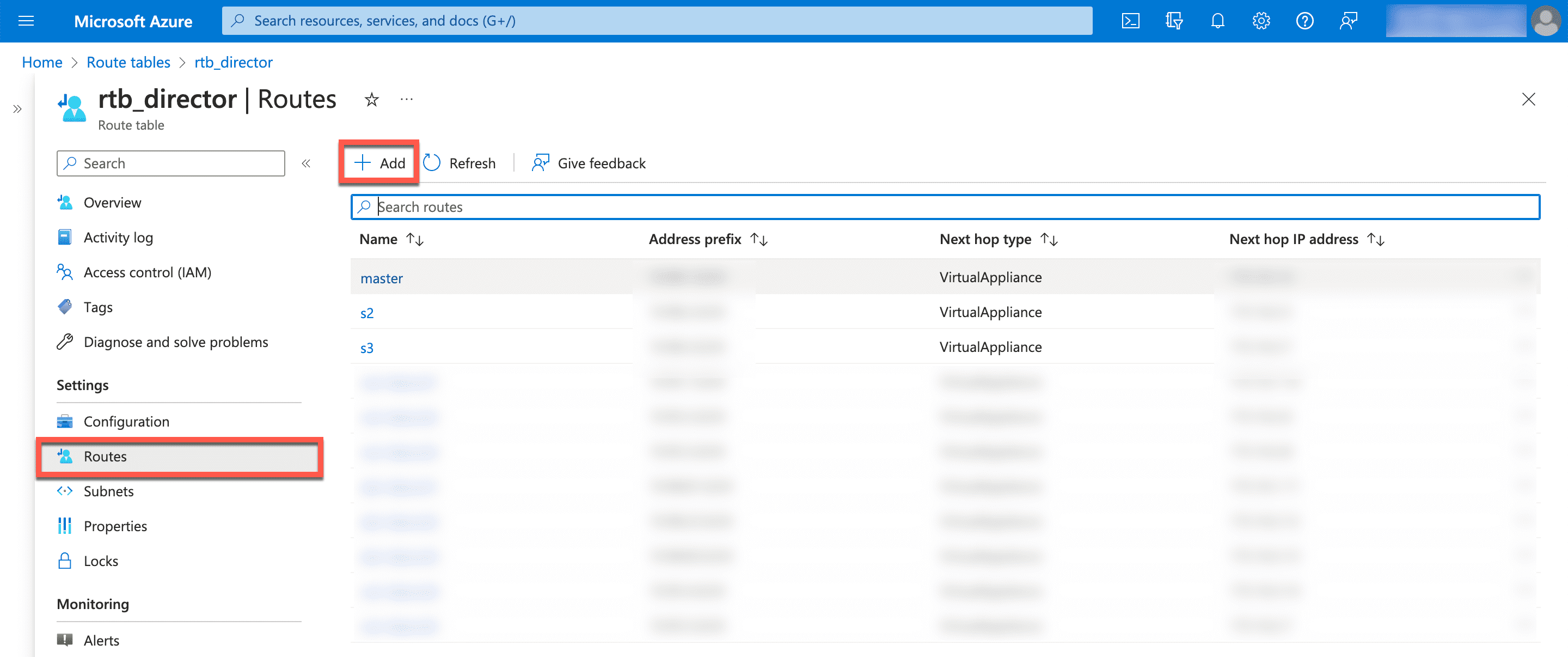
Task: Open the Notifications bell
Action: 1217,20
